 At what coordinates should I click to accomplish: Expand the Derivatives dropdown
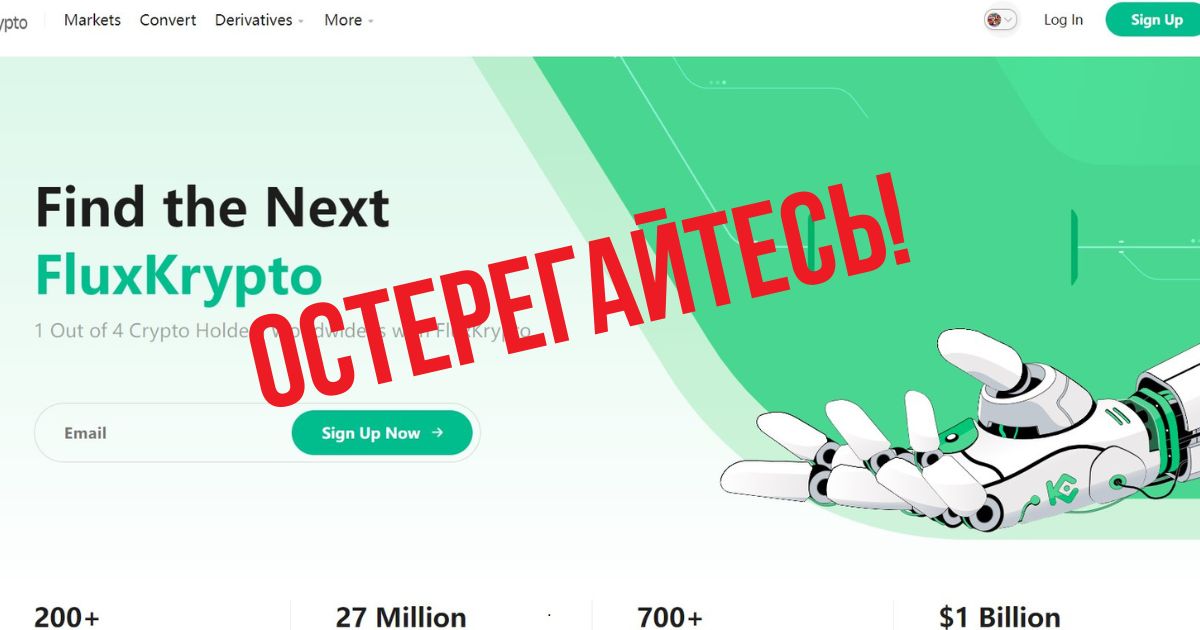259,20
